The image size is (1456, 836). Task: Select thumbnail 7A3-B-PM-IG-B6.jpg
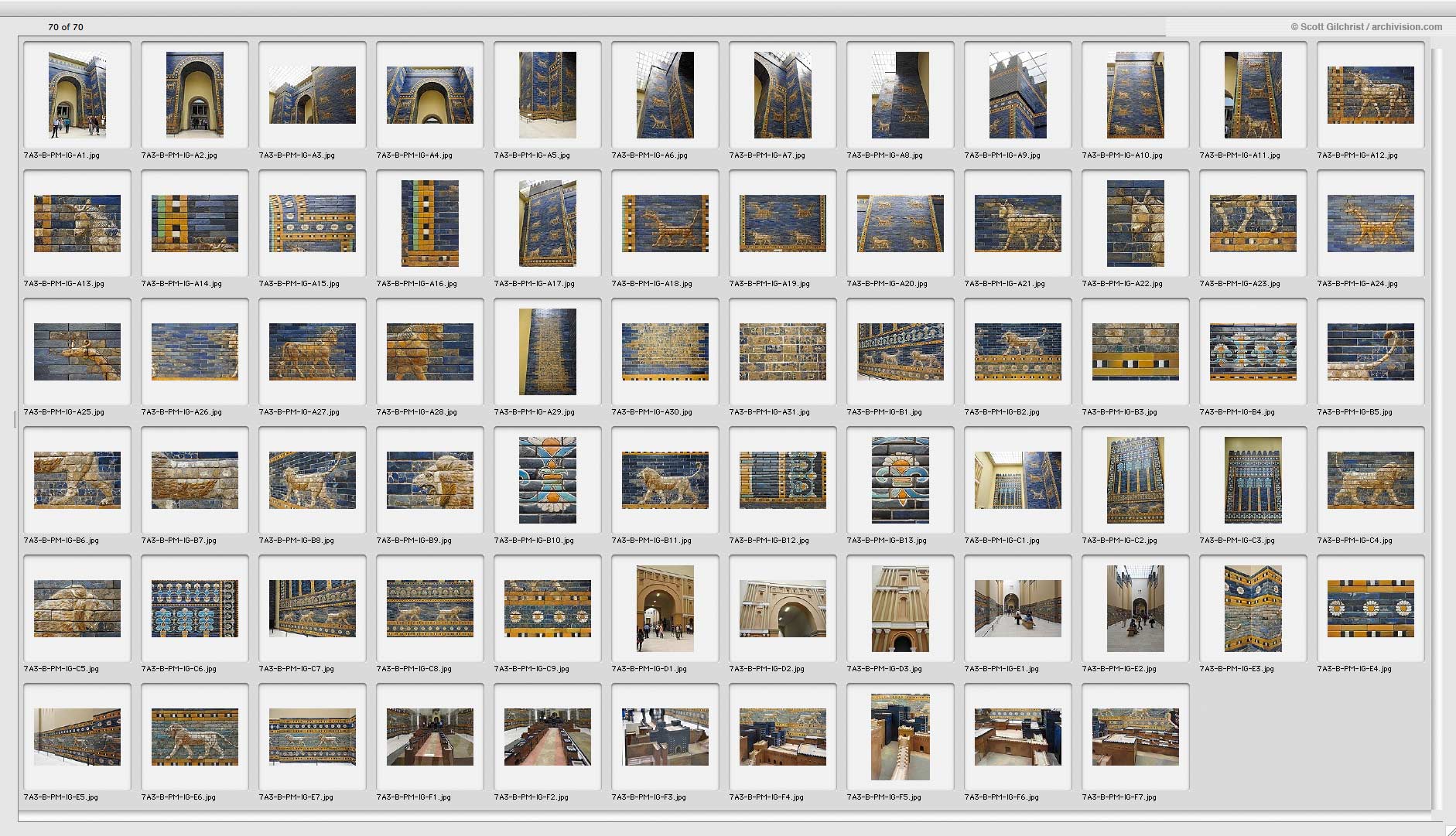pos(77,480)
